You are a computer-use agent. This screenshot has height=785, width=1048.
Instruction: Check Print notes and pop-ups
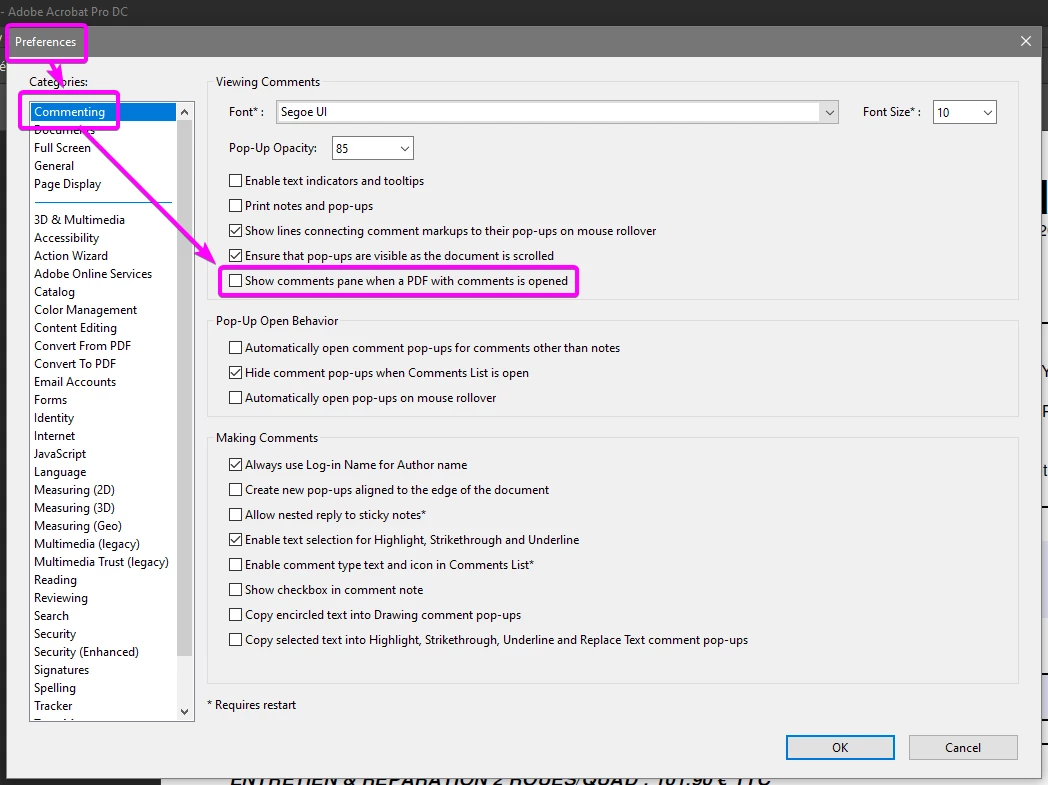tap(235, 206)
